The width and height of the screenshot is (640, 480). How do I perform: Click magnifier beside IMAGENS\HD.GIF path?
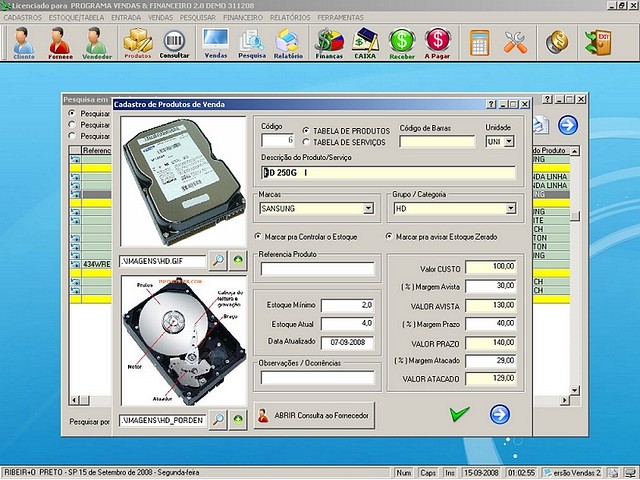coord(218,260)
